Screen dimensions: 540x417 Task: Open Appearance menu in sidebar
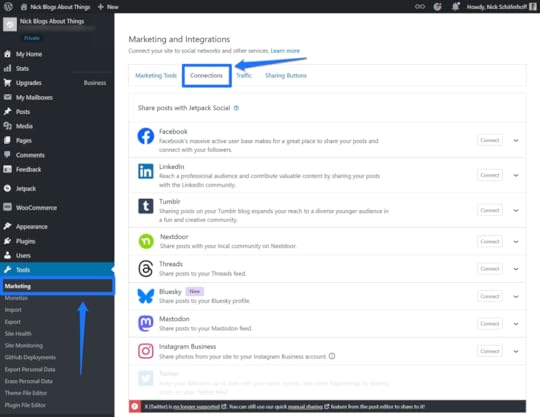click(57, 227)
